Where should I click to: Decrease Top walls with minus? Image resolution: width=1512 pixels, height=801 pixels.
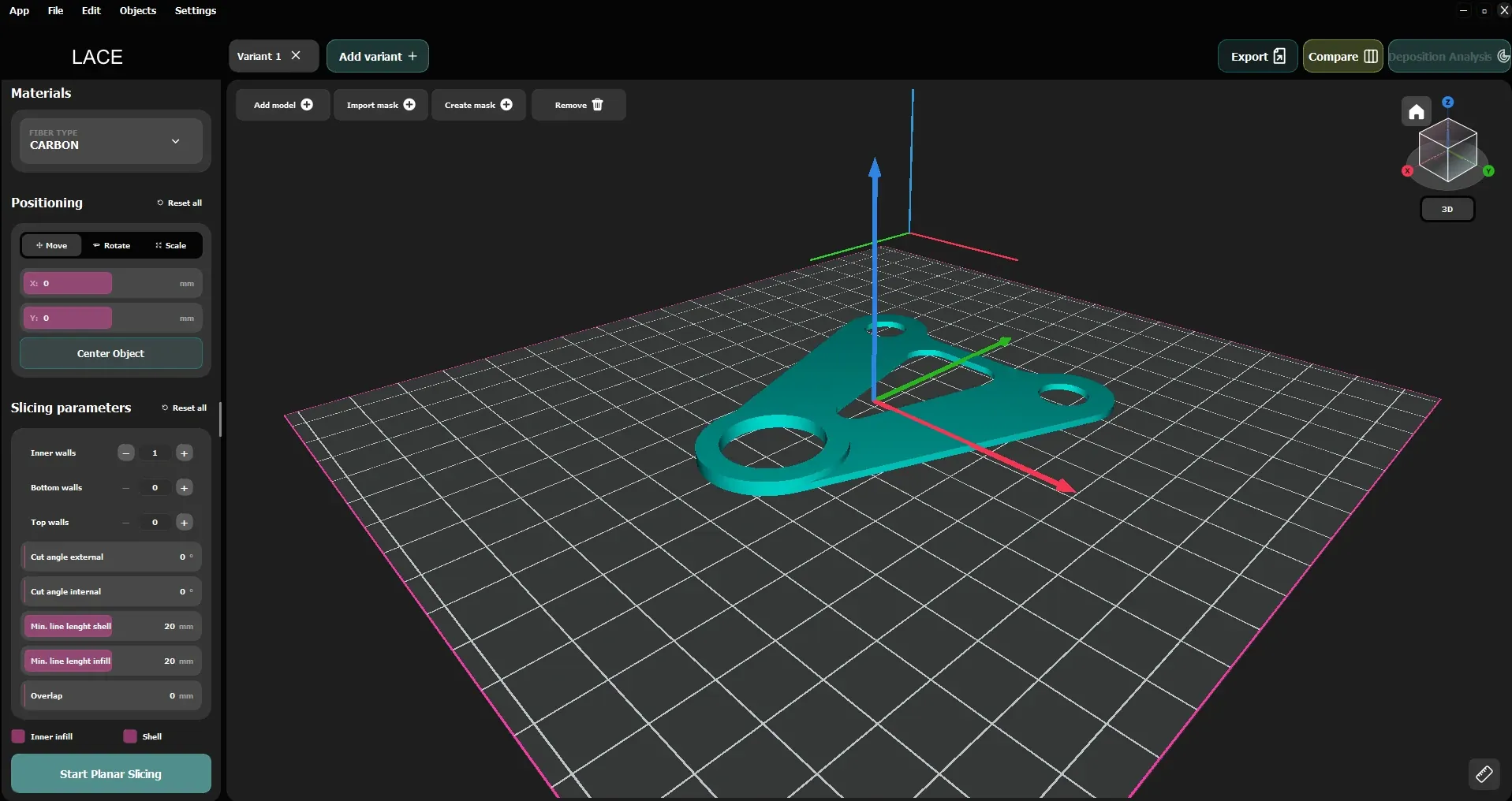click(125, 523)
